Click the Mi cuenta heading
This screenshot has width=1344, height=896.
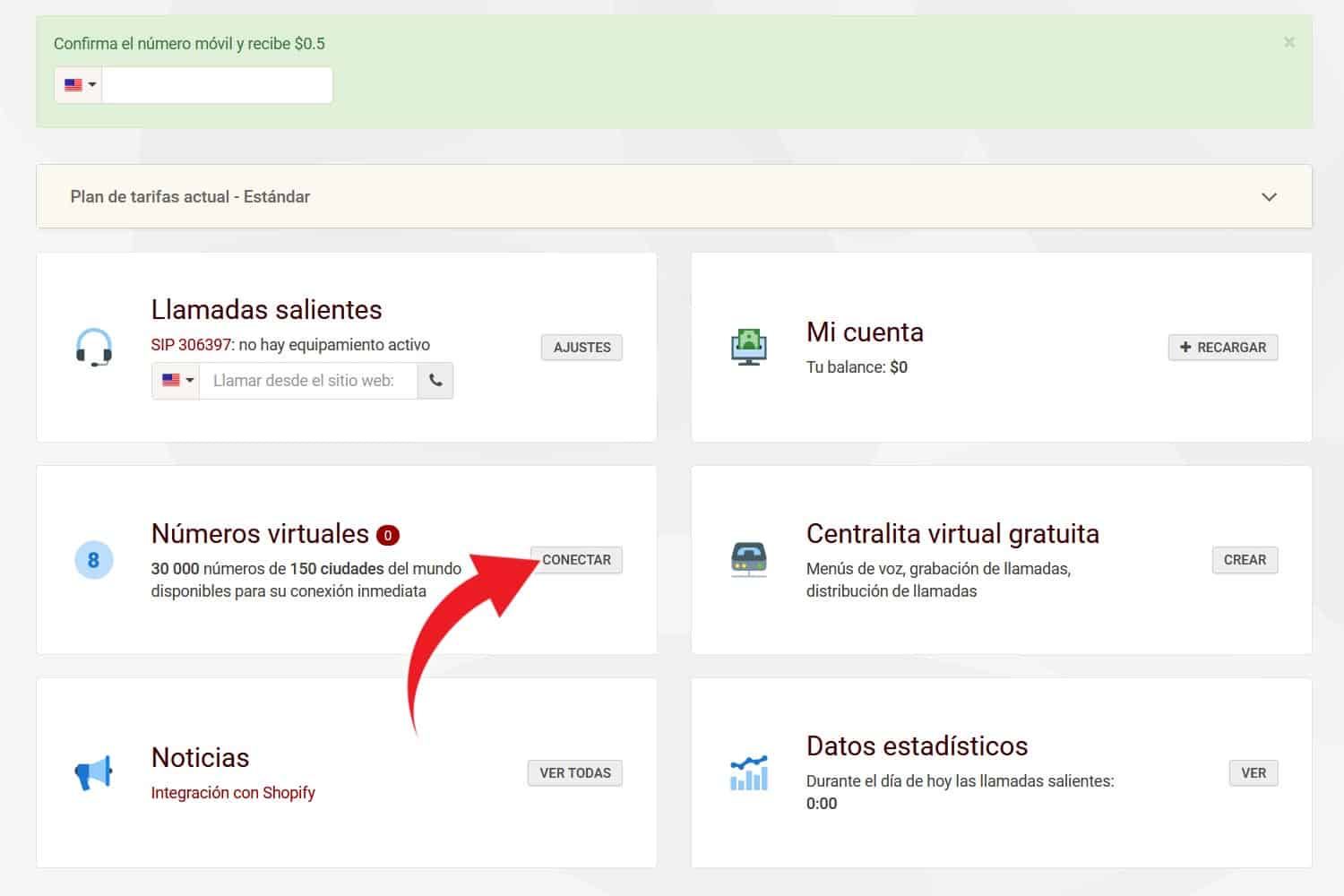coord(865,332)
